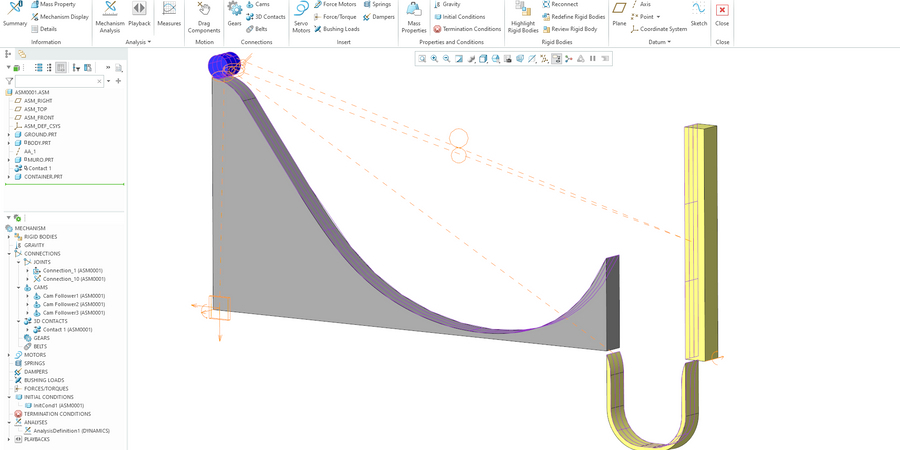Click the Redefine Rigid Bodies button

pyautogui.click(x=577, y=17)
